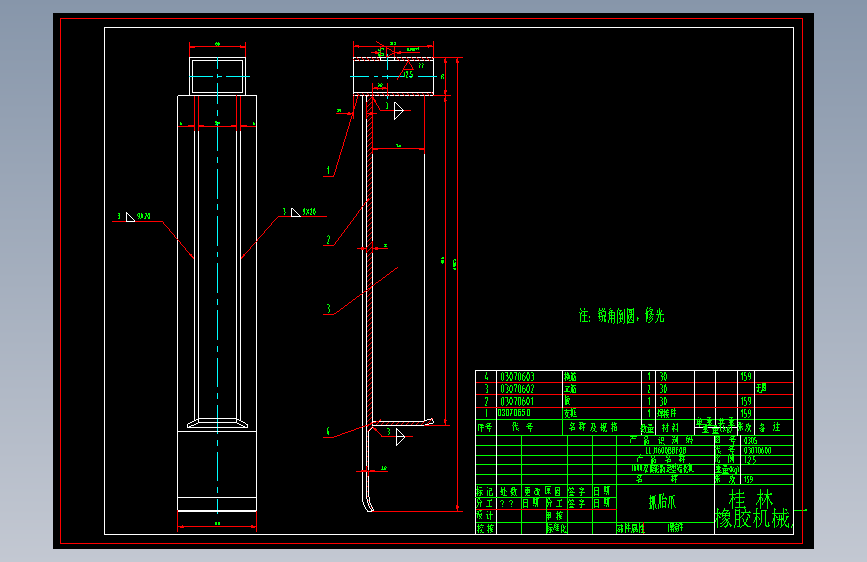This screenshot has height=562, width=867.
Task: Select the drawing code 03070600 value
Action: 757,450
